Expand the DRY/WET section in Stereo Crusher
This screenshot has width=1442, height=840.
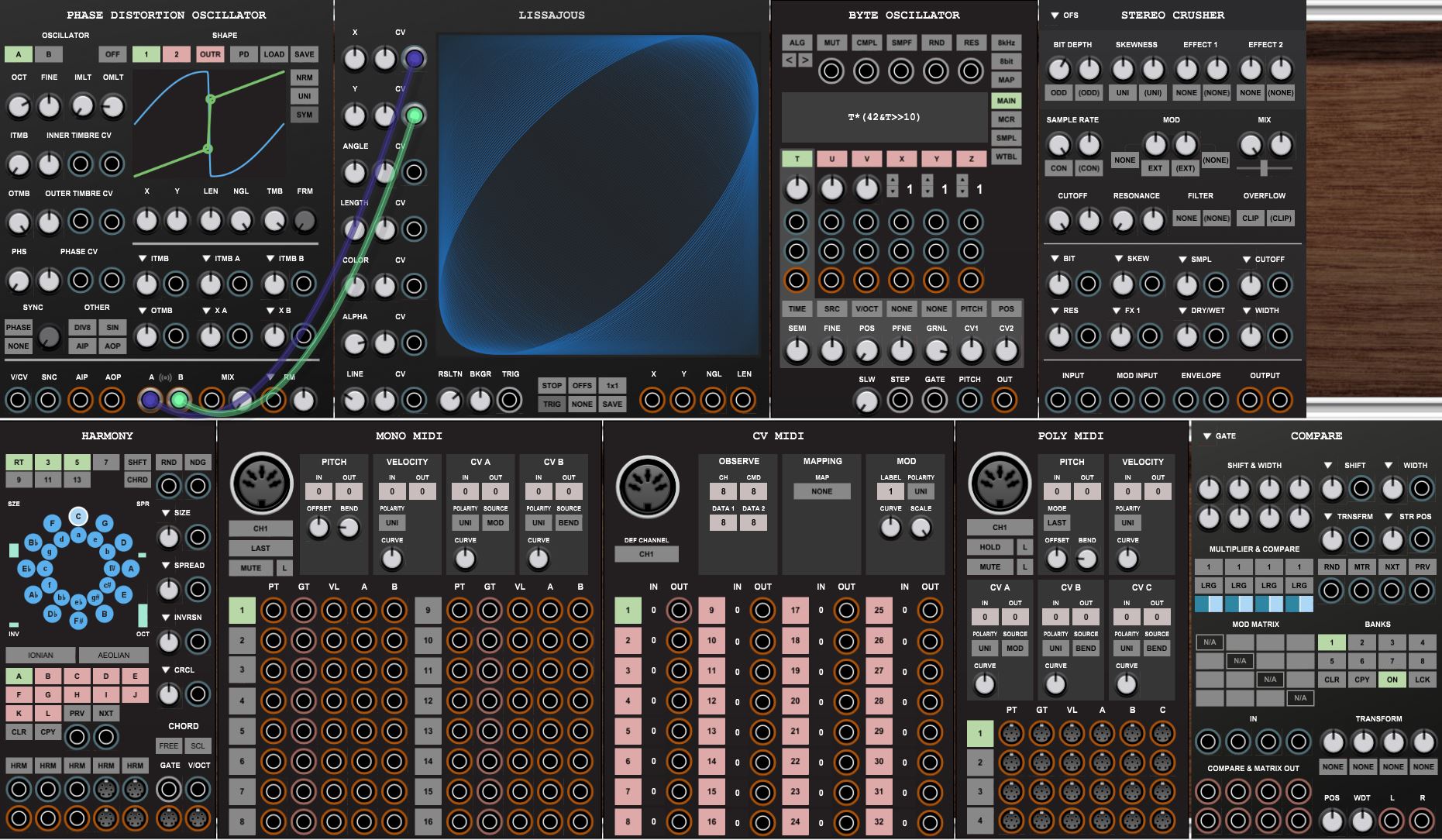point(1182,311)
